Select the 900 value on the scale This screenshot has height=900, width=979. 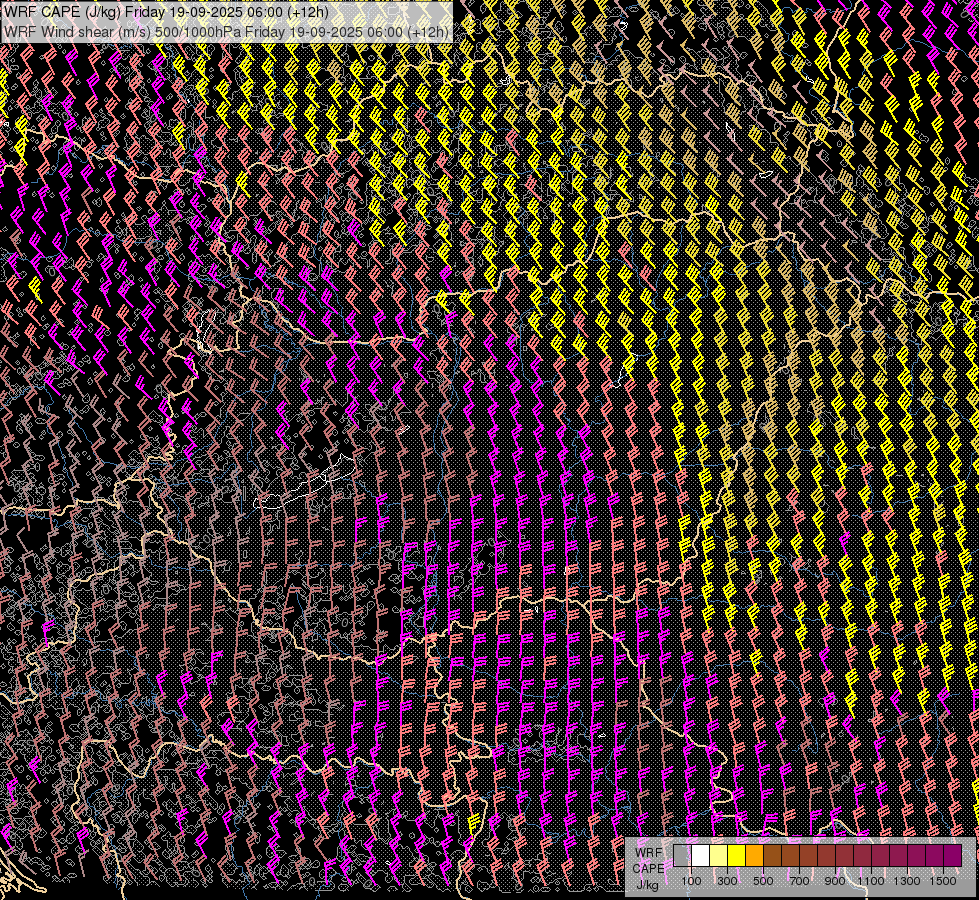tap(835, 880)
